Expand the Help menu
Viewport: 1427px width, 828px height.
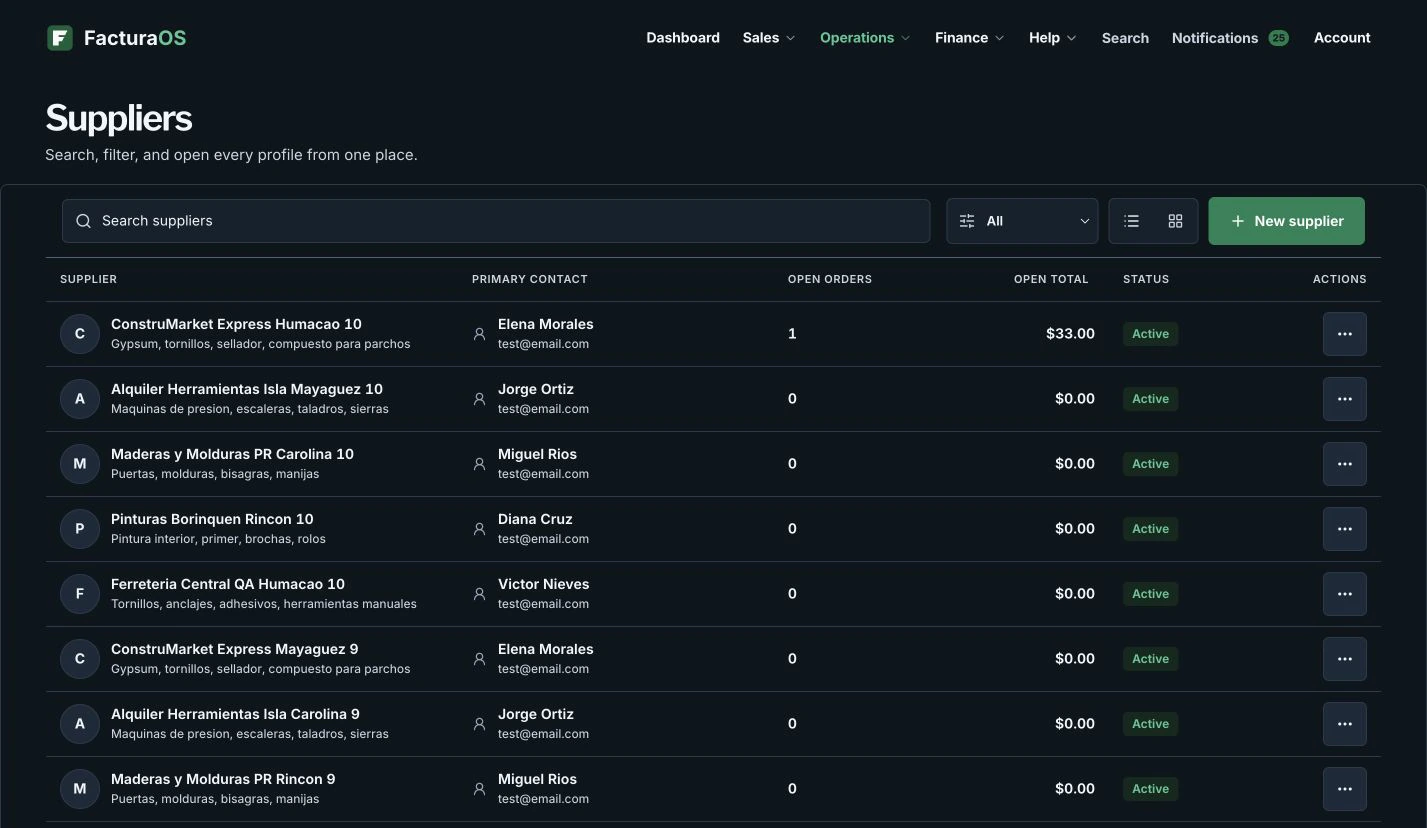[x=1052, y=38]
